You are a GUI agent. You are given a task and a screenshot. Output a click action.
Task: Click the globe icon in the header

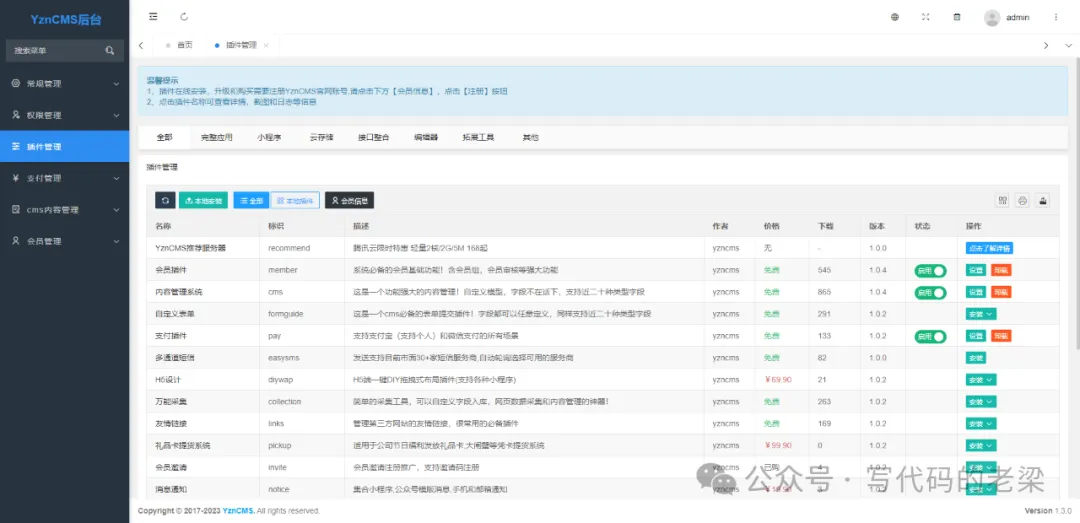pyautogui.click(x=894, y=17)
